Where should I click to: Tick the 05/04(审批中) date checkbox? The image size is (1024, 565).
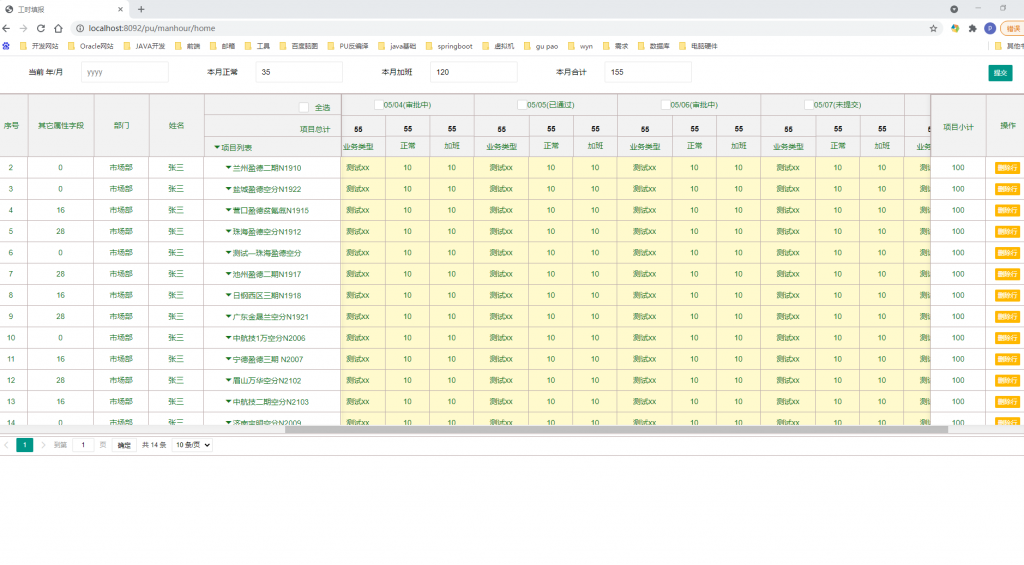(x=379, y=104)
